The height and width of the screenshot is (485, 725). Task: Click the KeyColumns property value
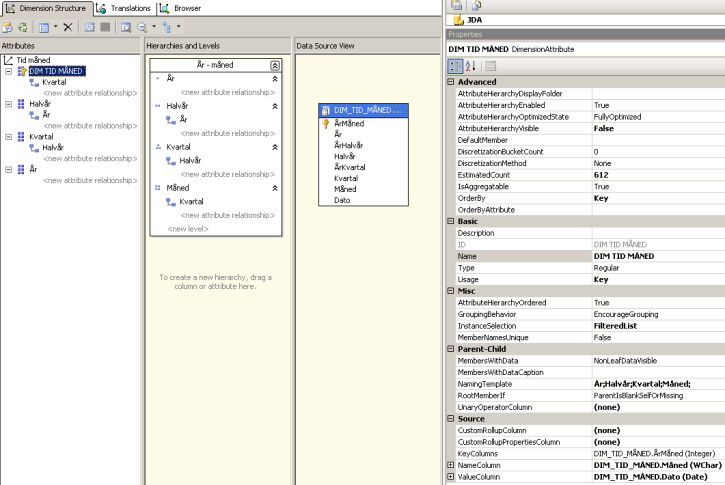[658, 454]
